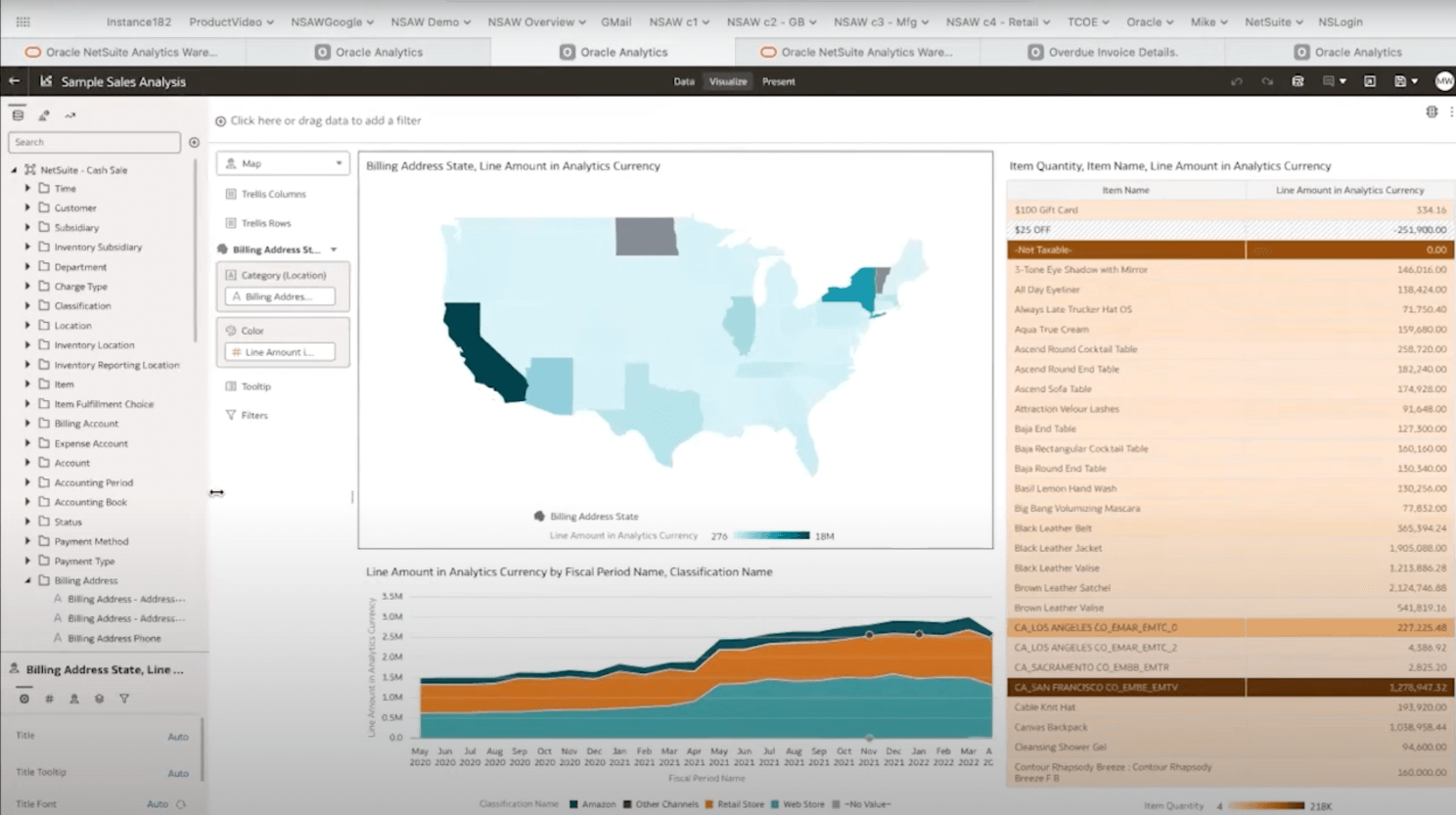
Task: Switch to the Data tab
Action: pyautogui.click(x=684, y=81)
